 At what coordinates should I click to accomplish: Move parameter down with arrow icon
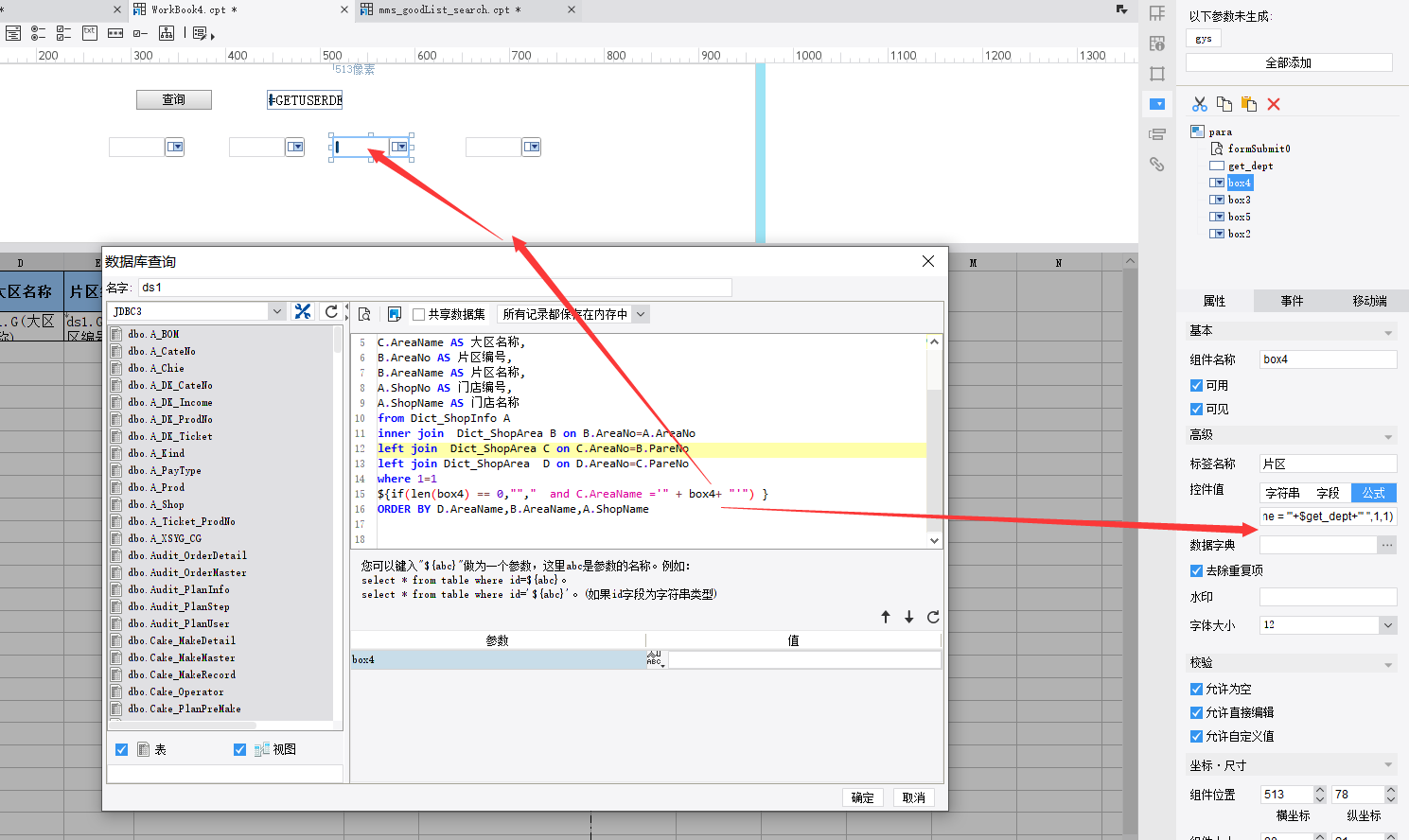(909, 617)
